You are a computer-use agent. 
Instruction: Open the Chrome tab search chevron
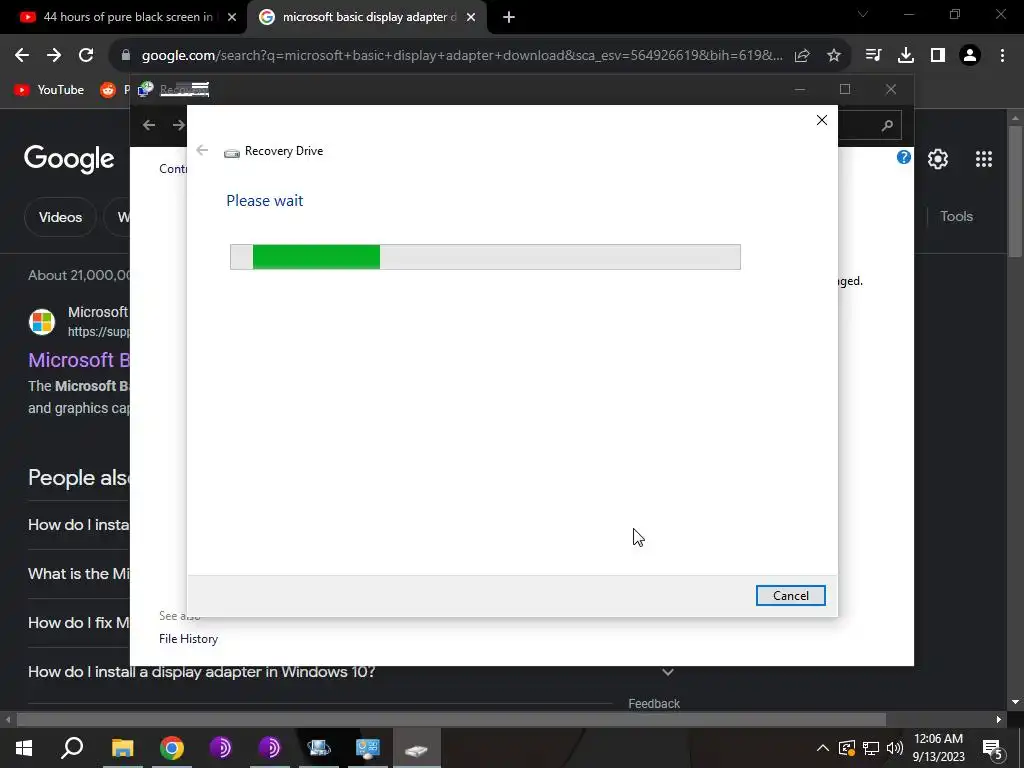click(863, 14)
